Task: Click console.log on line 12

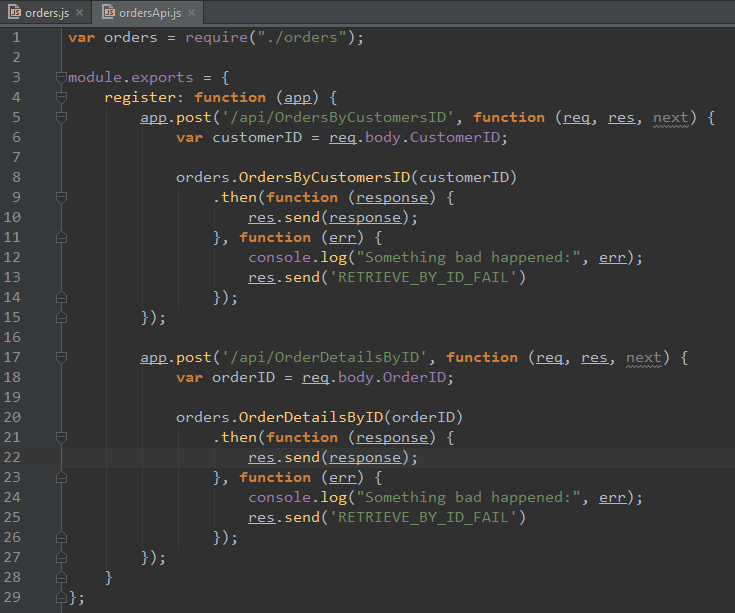Action: click(x=297, y=257)
